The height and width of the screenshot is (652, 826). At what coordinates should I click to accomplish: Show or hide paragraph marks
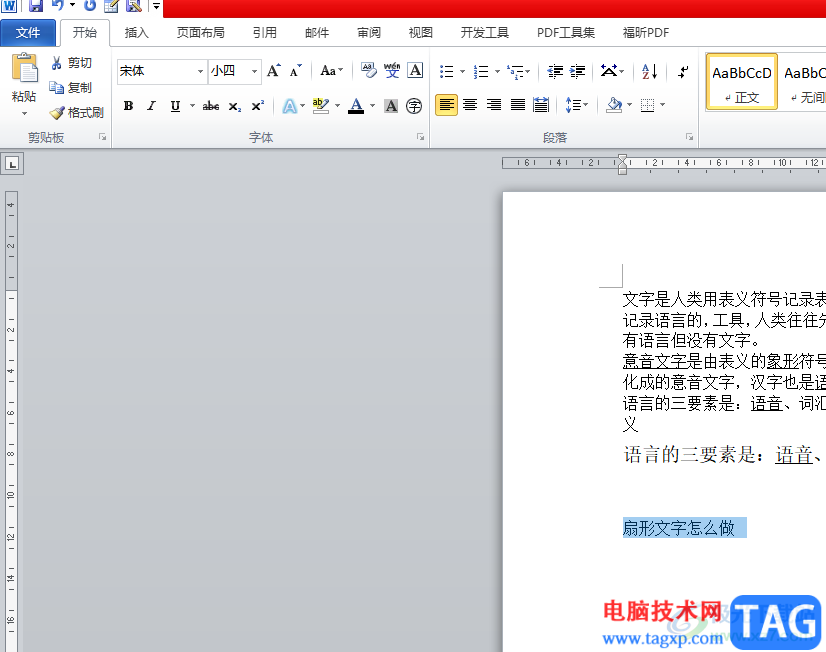(x=683, y=71)
